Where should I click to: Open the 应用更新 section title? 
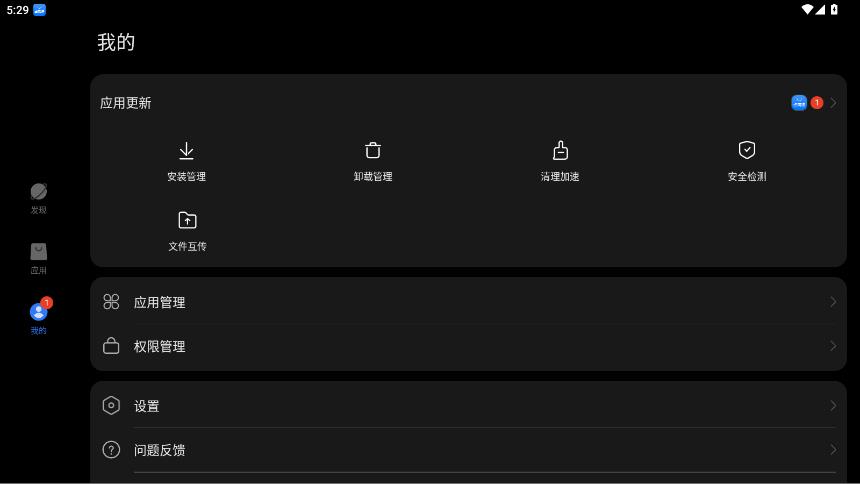[126, 103]
